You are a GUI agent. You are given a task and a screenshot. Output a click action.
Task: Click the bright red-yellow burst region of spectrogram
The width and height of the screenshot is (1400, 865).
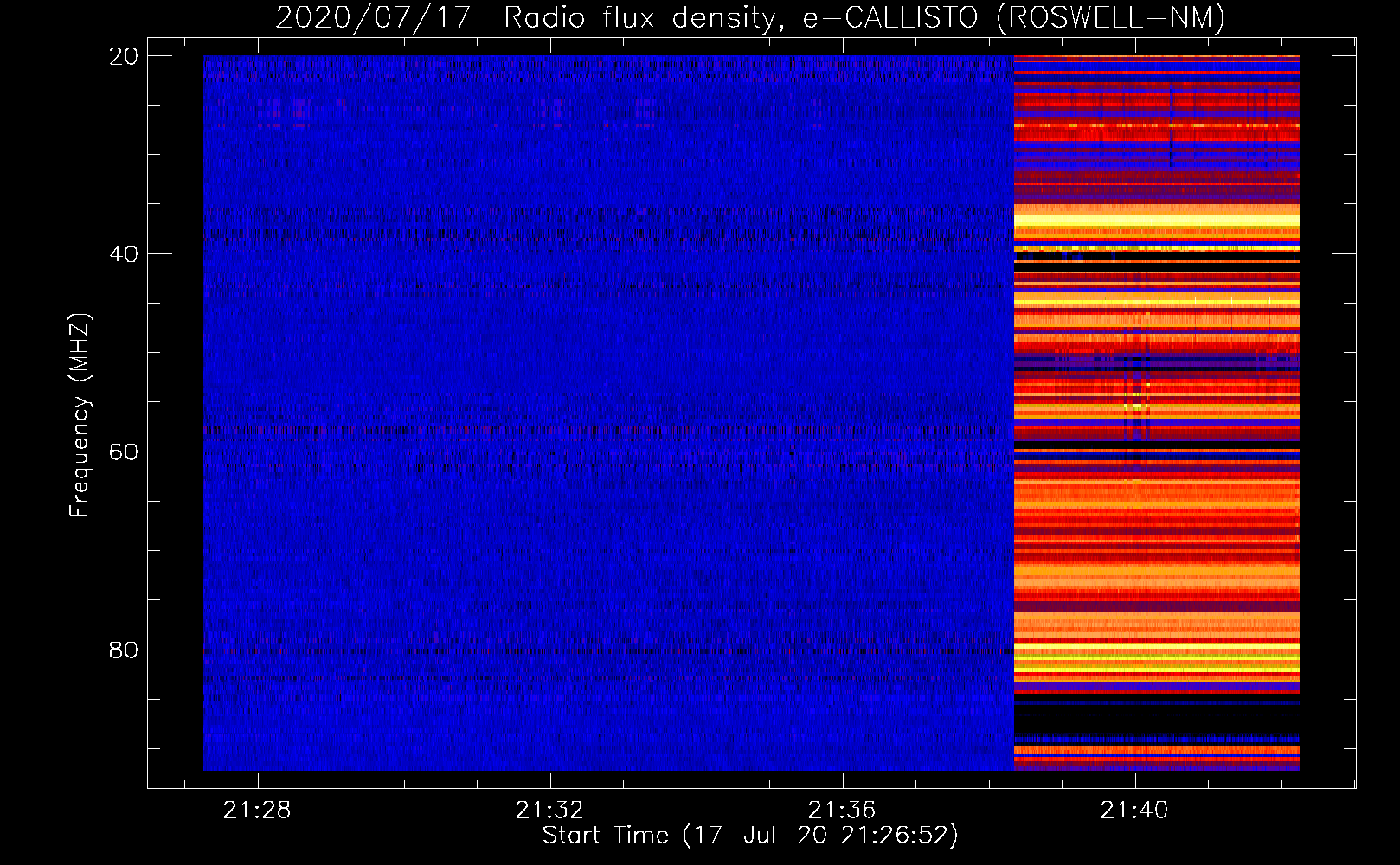(1157, 413)
